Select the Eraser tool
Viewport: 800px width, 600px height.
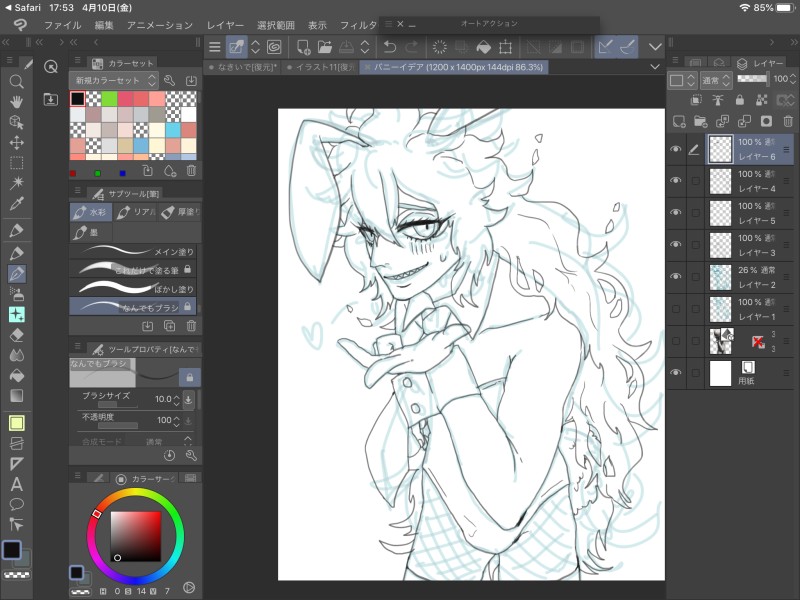click(16, 335)
